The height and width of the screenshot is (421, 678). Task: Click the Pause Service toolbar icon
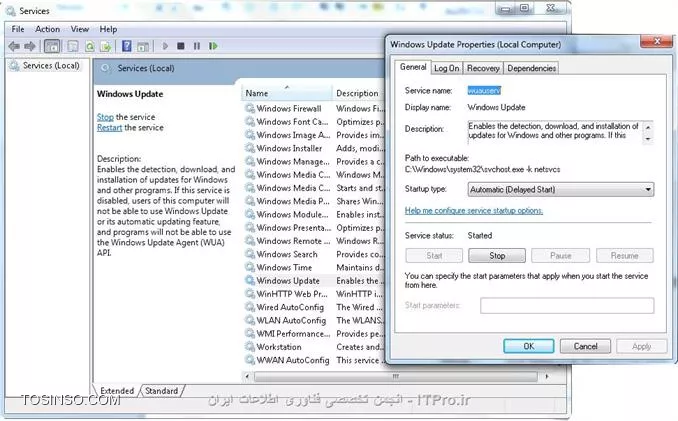click(x=197, y=46)
